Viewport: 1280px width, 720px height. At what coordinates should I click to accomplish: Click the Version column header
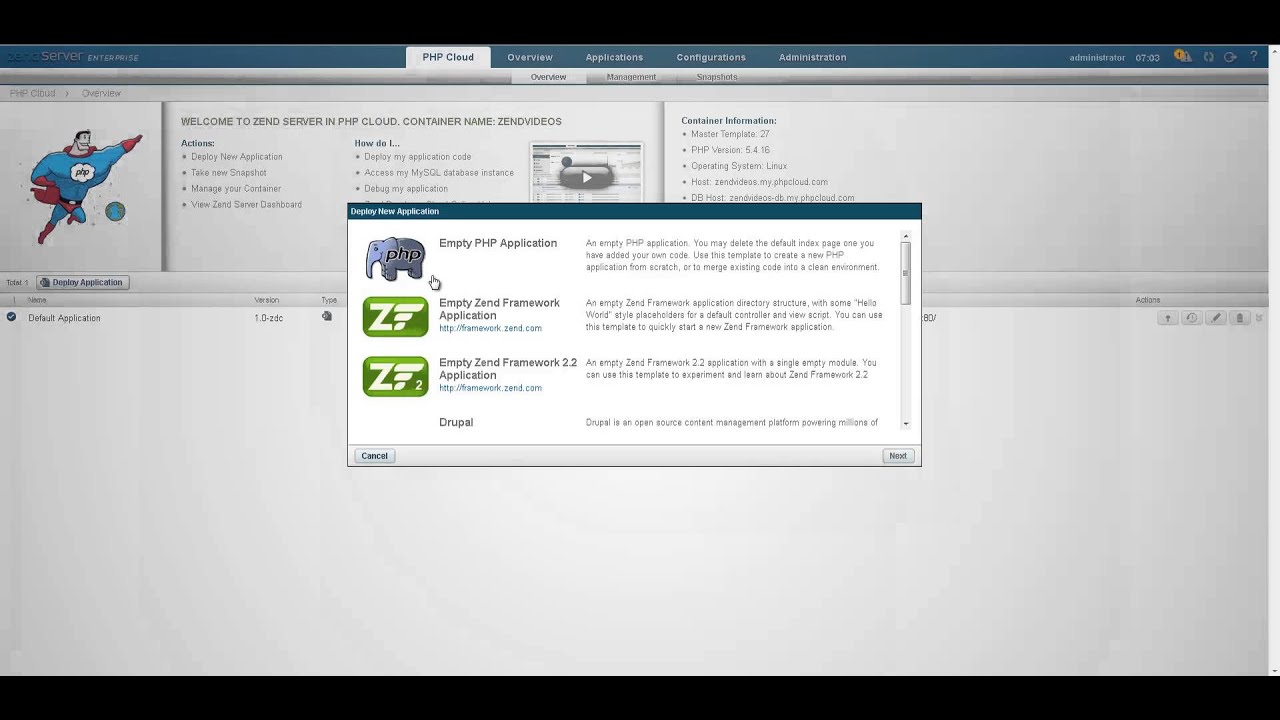point(266,300)
